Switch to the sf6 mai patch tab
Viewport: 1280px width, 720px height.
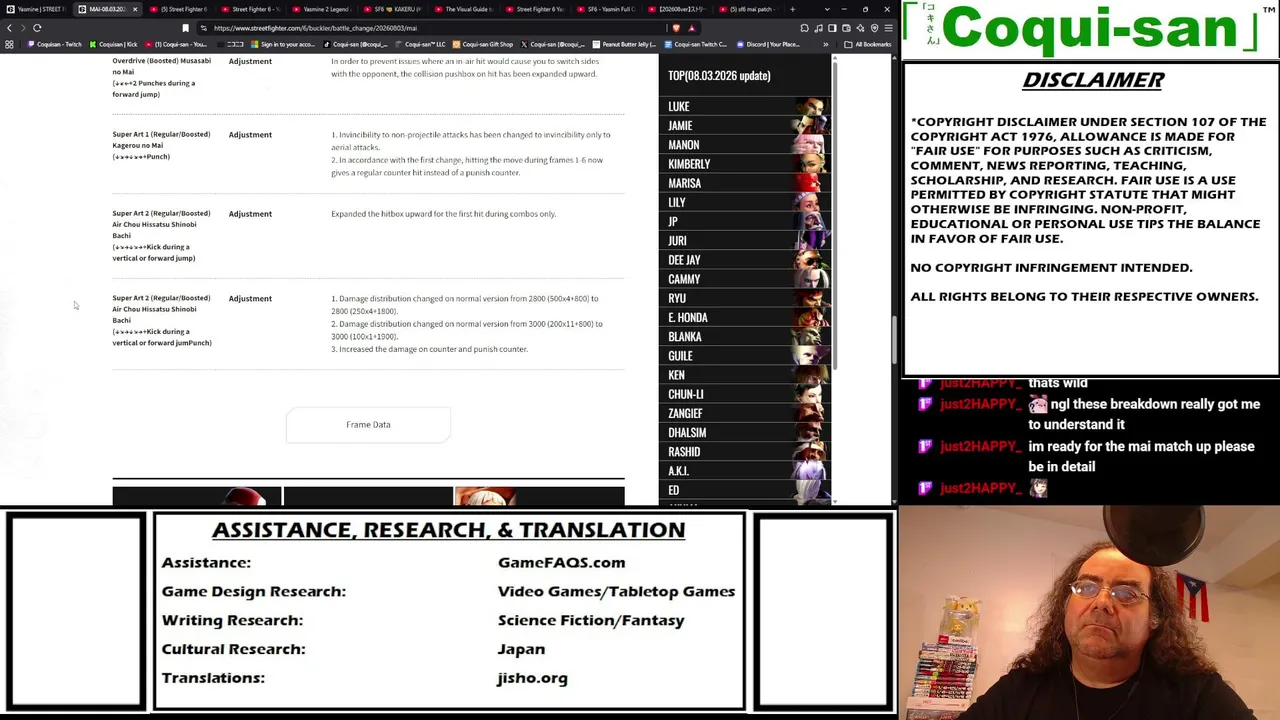coord(750,9)
